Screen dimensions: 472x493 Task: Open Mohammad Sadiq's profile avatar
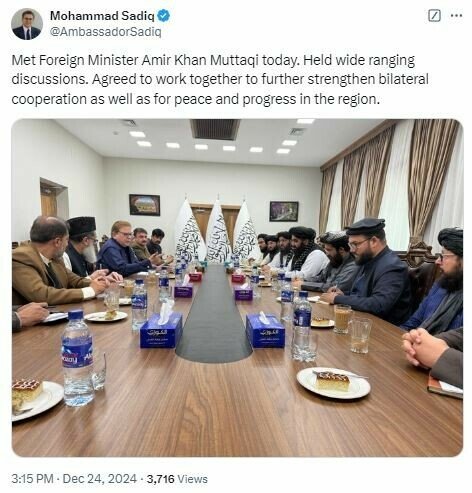[27, 24]
